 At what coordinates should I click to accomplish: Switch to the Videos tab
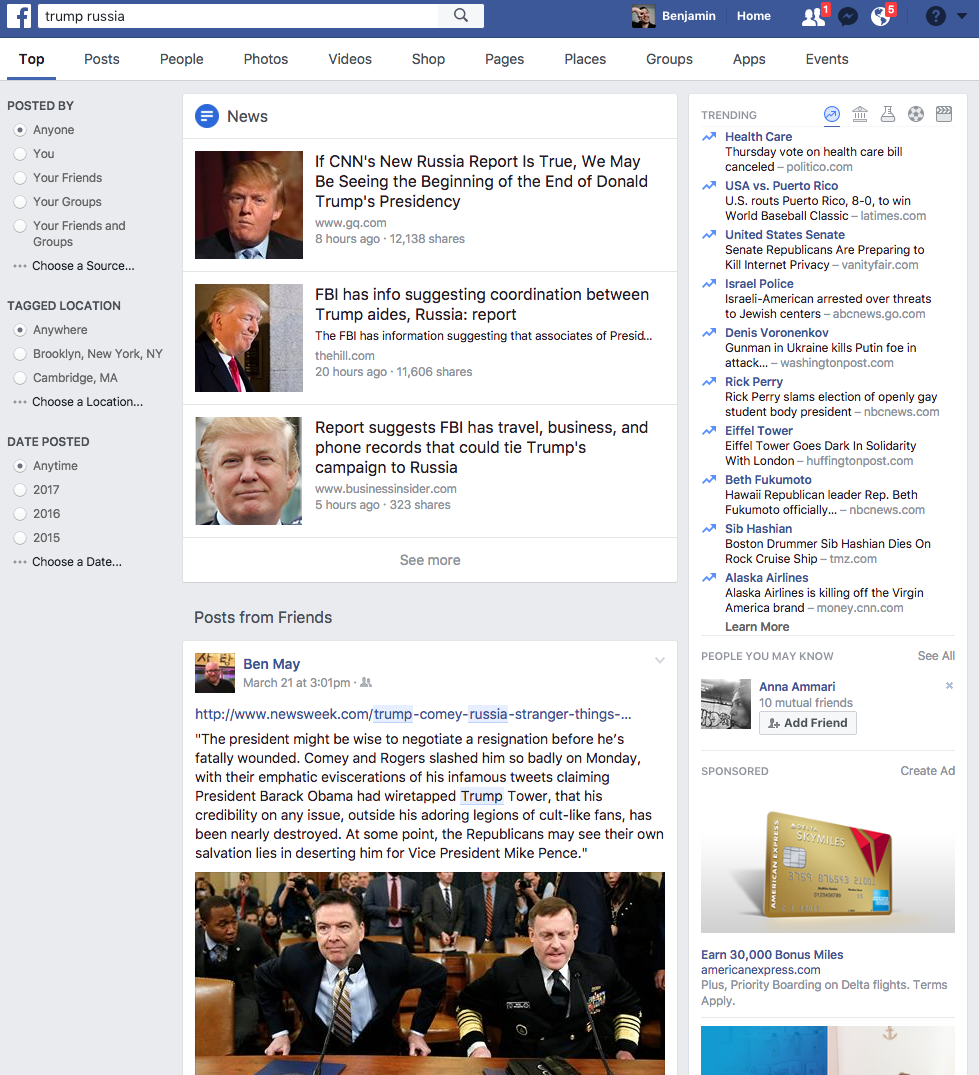click(x=350, y=59)
